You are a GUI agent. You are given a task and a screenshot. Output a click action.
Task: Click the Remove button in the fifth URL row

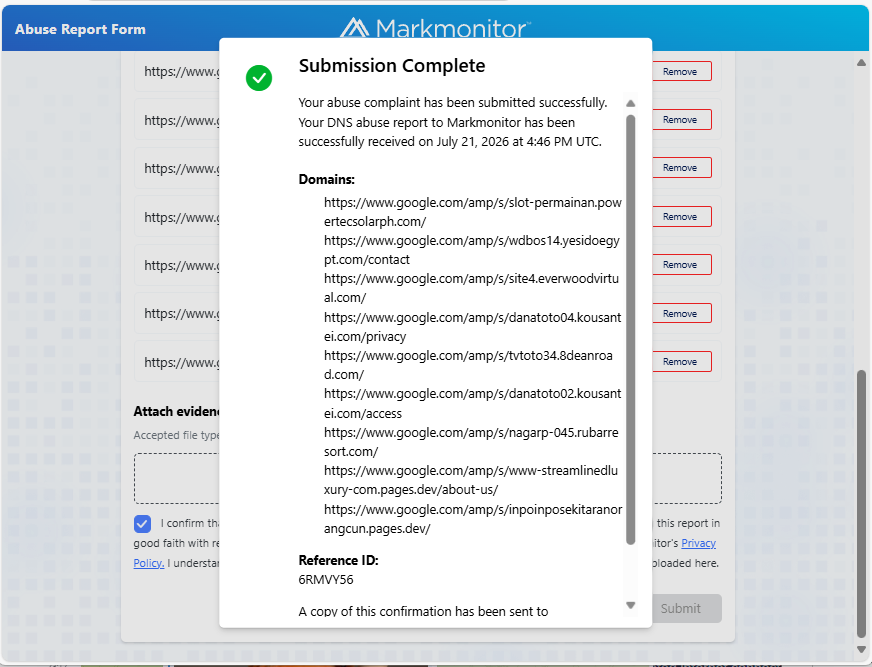[x=681, y=265]
